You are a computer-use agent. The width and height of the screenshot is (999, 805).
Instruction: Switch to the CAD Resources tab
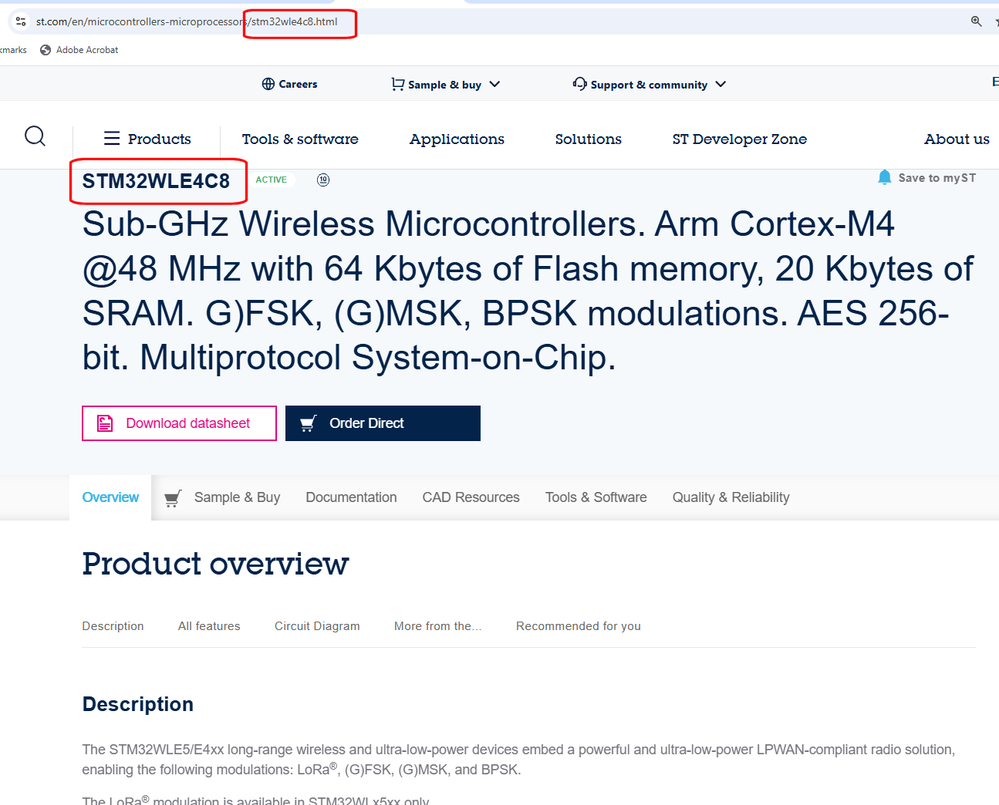point(471,497)
